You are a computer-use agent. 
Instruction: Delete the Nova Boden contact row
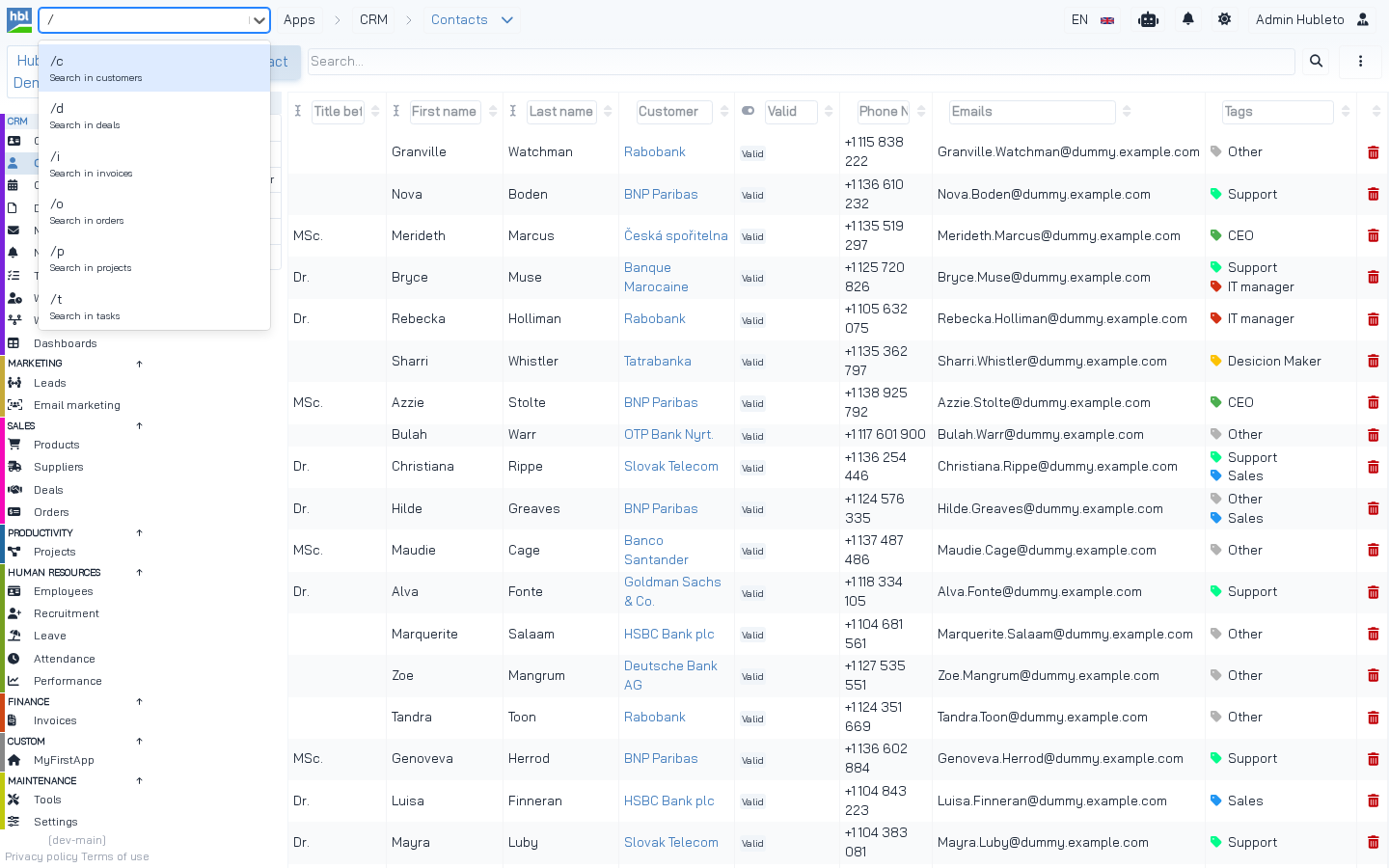click(x=1374, y=194)
